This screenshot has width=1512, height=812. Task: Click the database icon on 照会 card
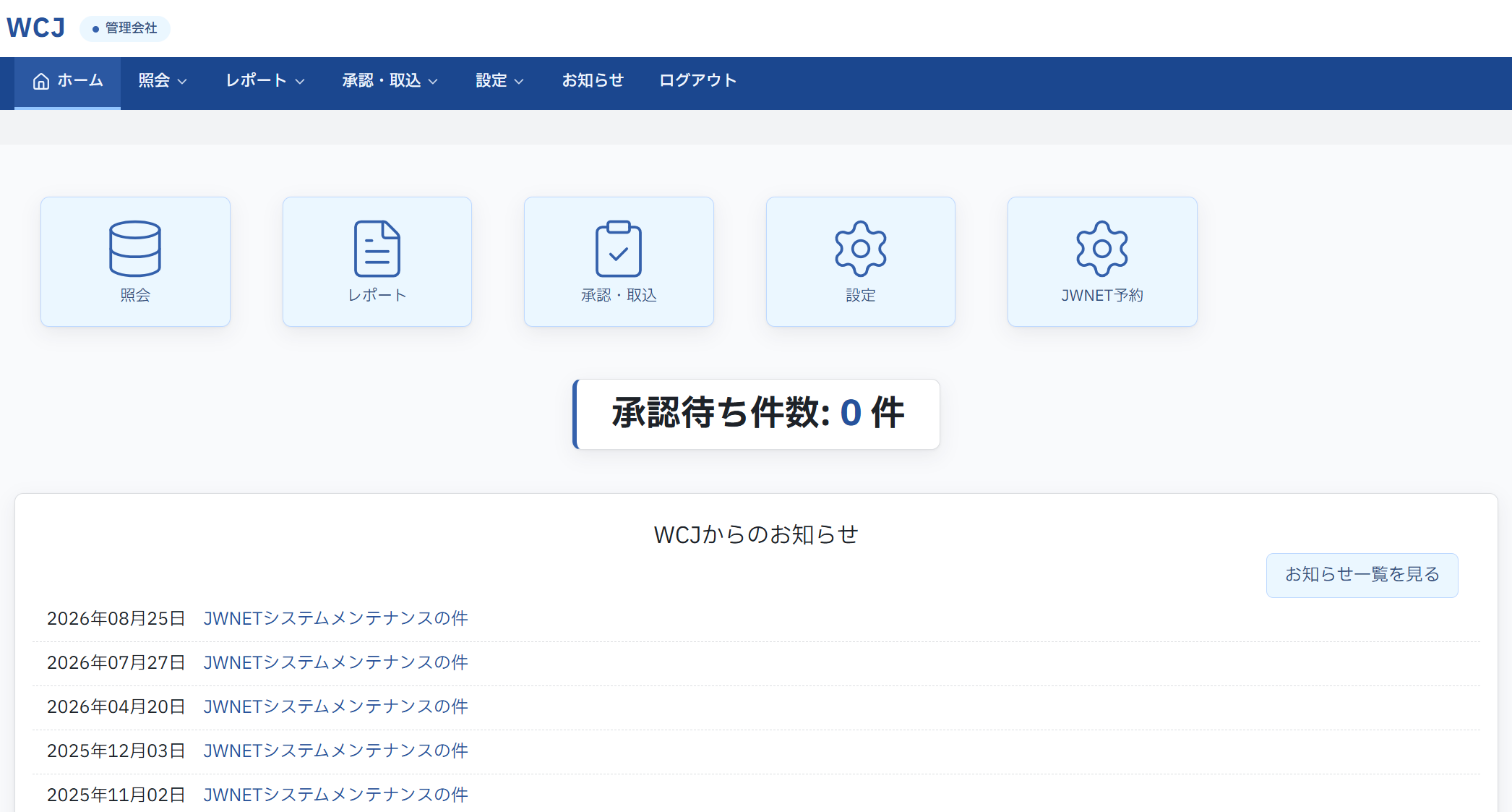(135, 249)
